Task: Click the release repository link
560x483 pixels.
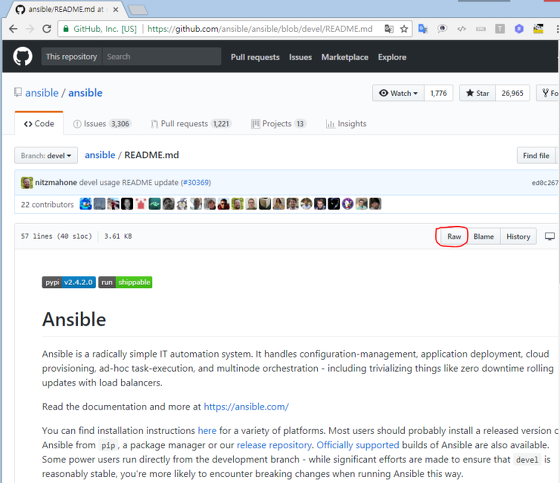Action: 274,445
